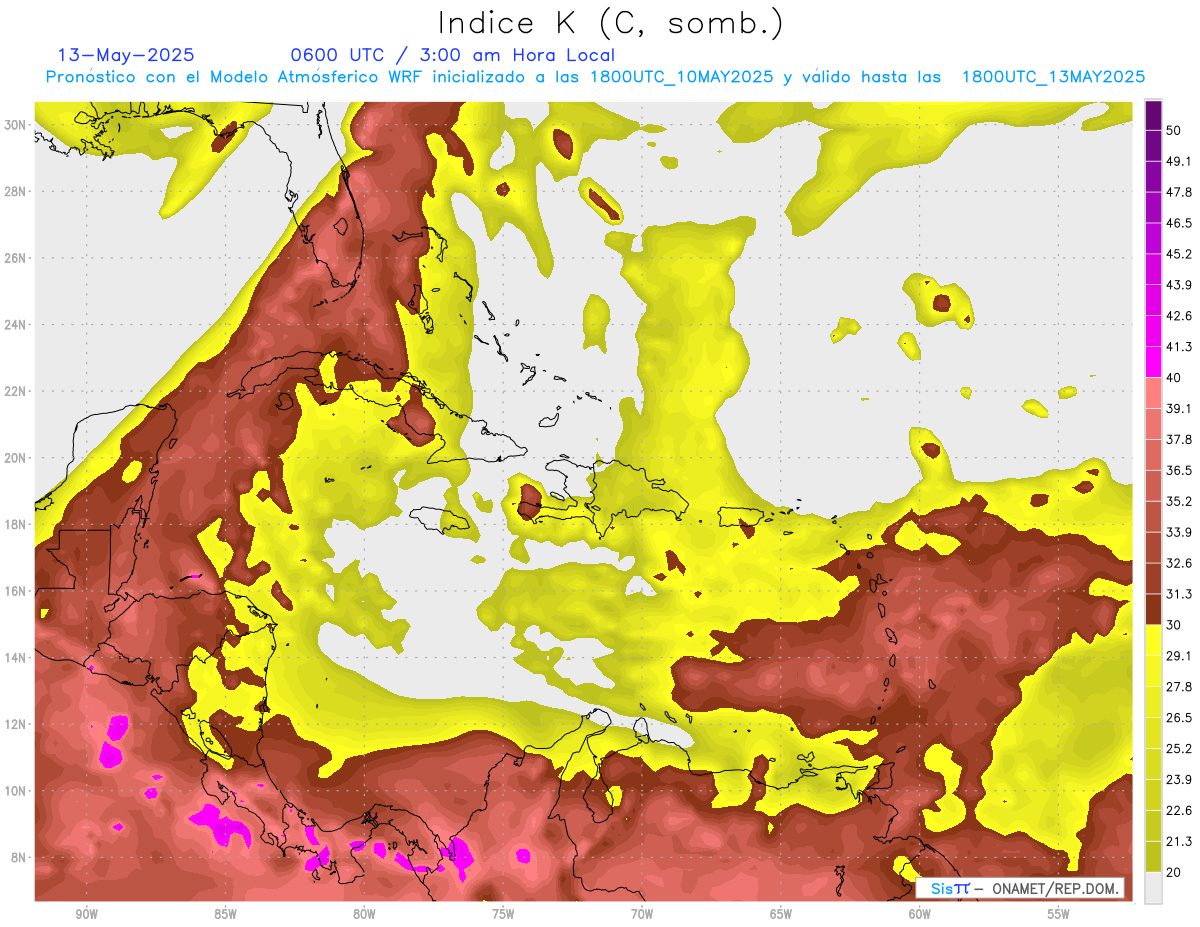Click the color bar label '43.9'
The height and width of the screenshot is (927, 1200).
pos(1179,285)
